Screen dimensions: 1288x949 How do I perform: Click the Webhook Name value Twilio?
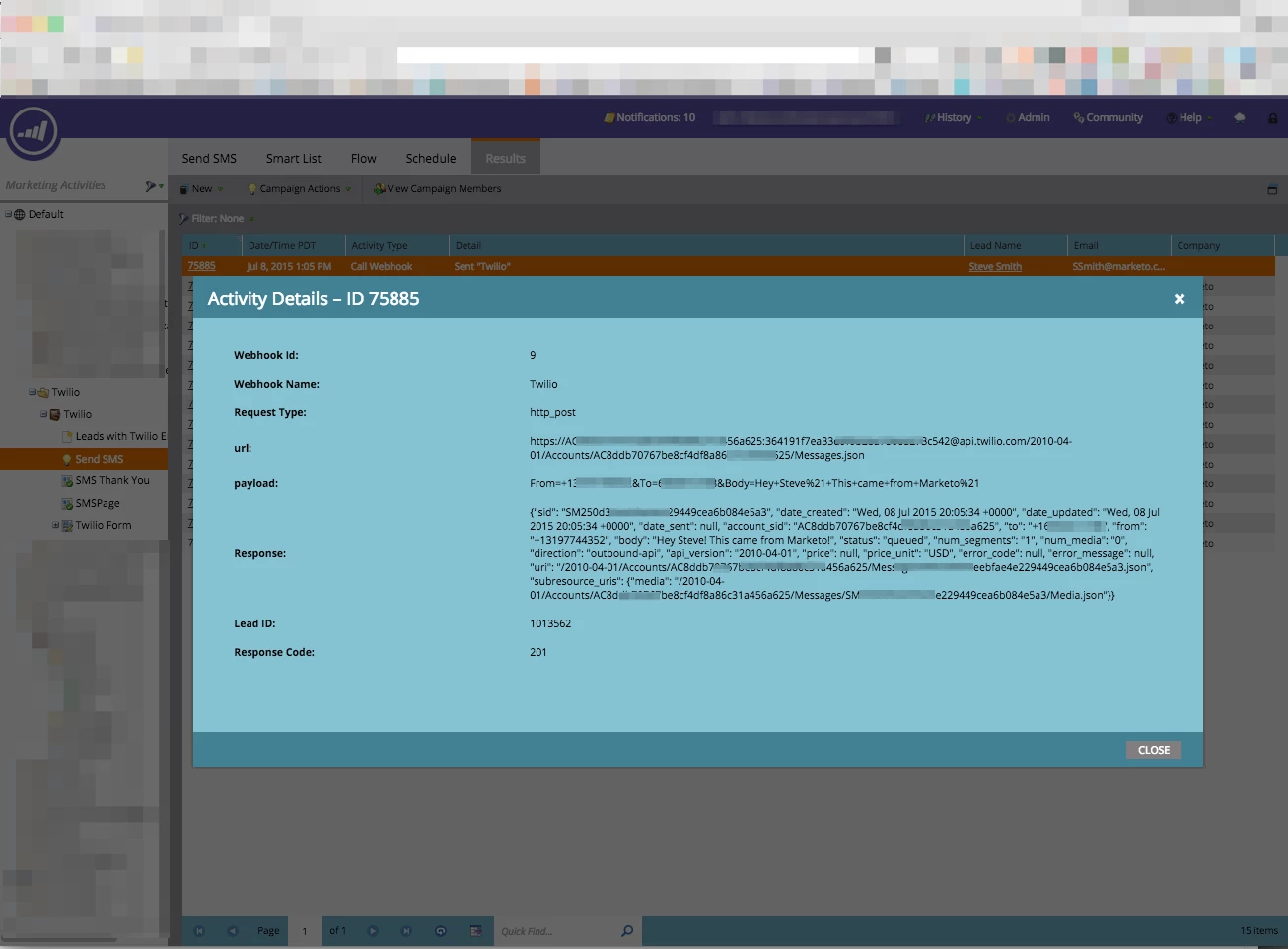coord(543,384)
